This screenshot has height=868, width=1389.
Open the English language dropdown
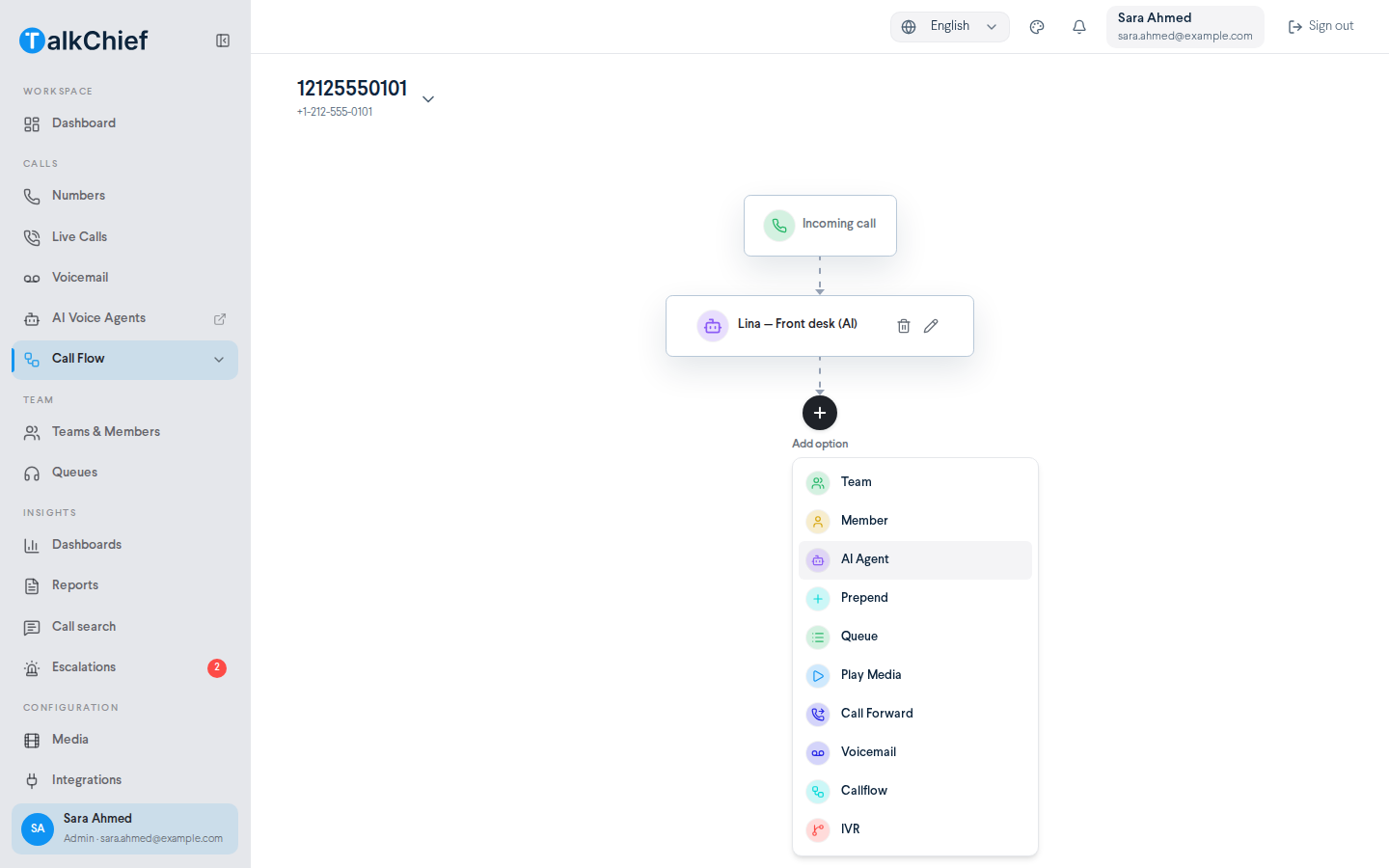point(950,27)
